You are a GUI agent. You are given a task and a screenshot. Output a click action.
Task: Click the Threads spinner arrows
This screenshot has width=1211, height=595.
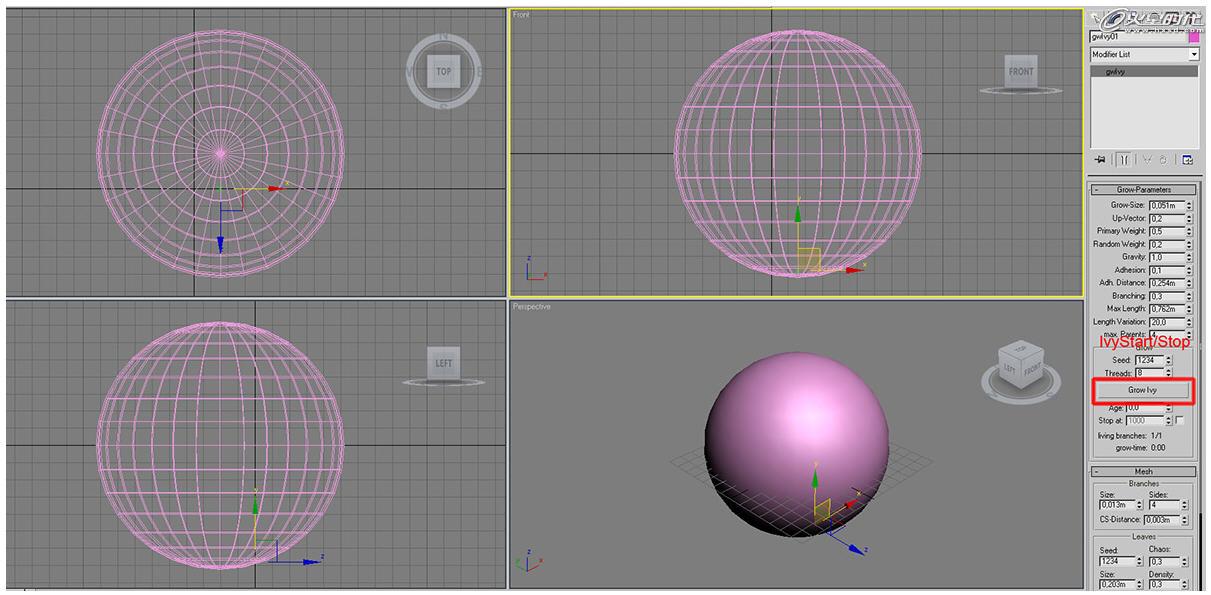tap(1169, 373)
